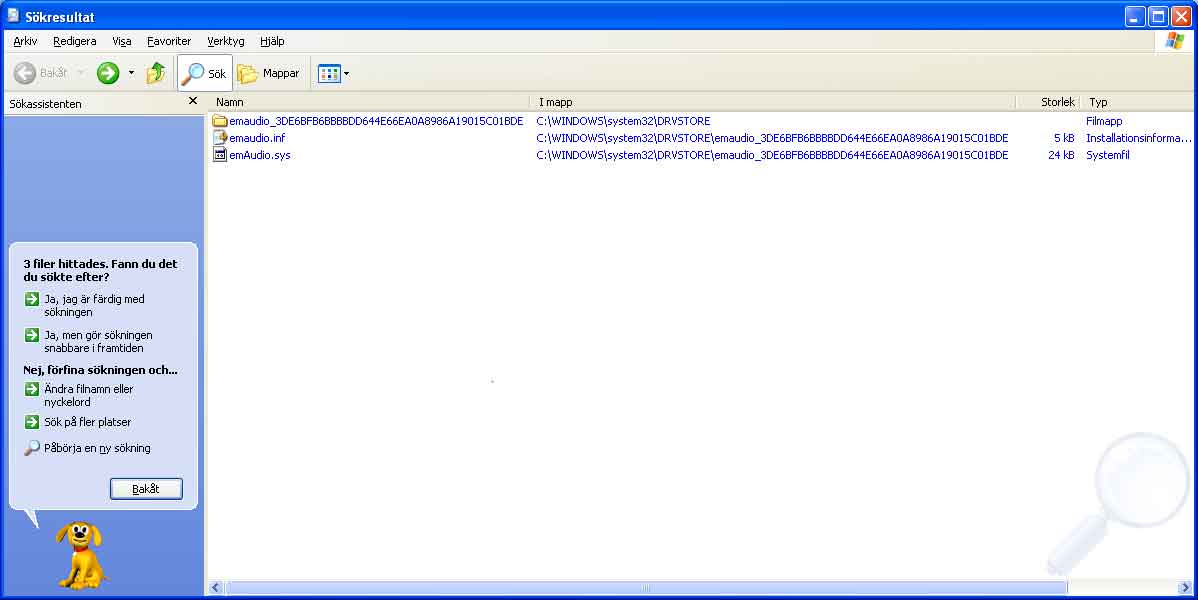Image resolution: width=1198 pixels, height=600 pixels.
Task: Open the Forward history dropdown arrow
Action: (131, 73)
